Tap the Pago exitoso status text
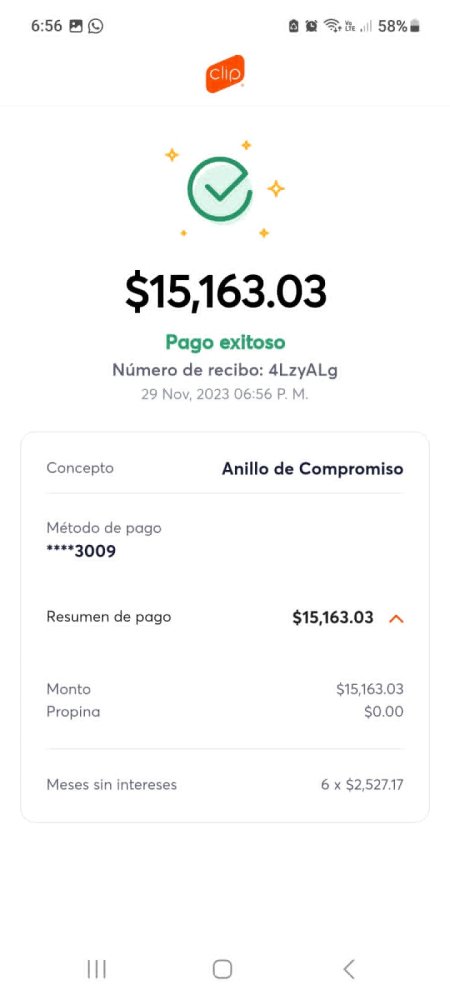 point(225,342)
